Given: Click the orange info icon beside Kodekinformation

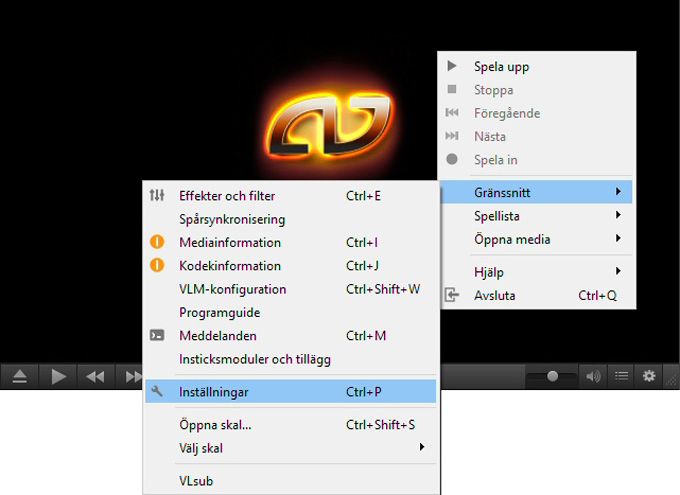Looking at the screenshot, I should click(x=157, y=265).
